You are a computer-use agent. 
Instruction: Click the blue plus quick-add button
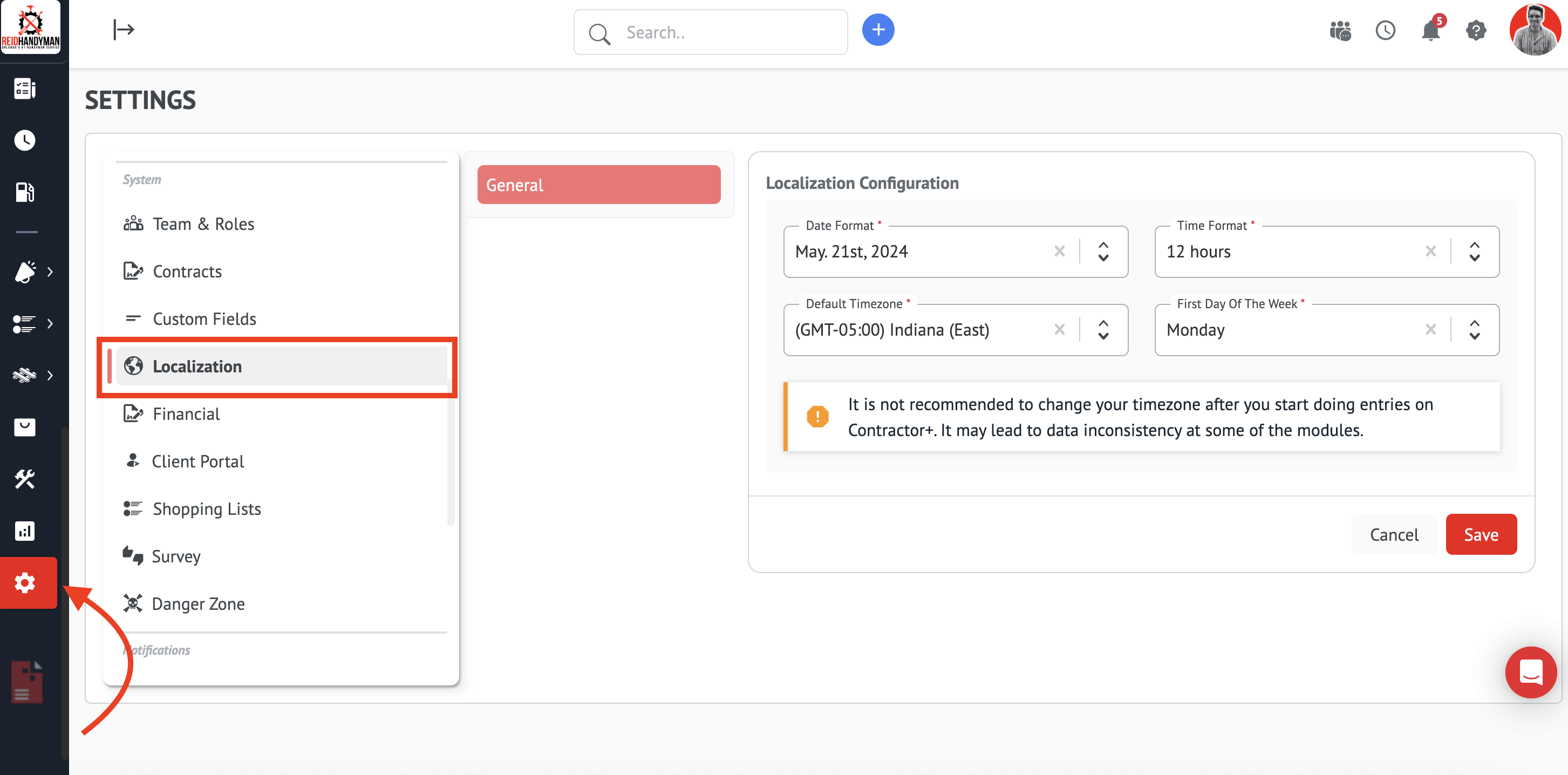coord(878,30)
